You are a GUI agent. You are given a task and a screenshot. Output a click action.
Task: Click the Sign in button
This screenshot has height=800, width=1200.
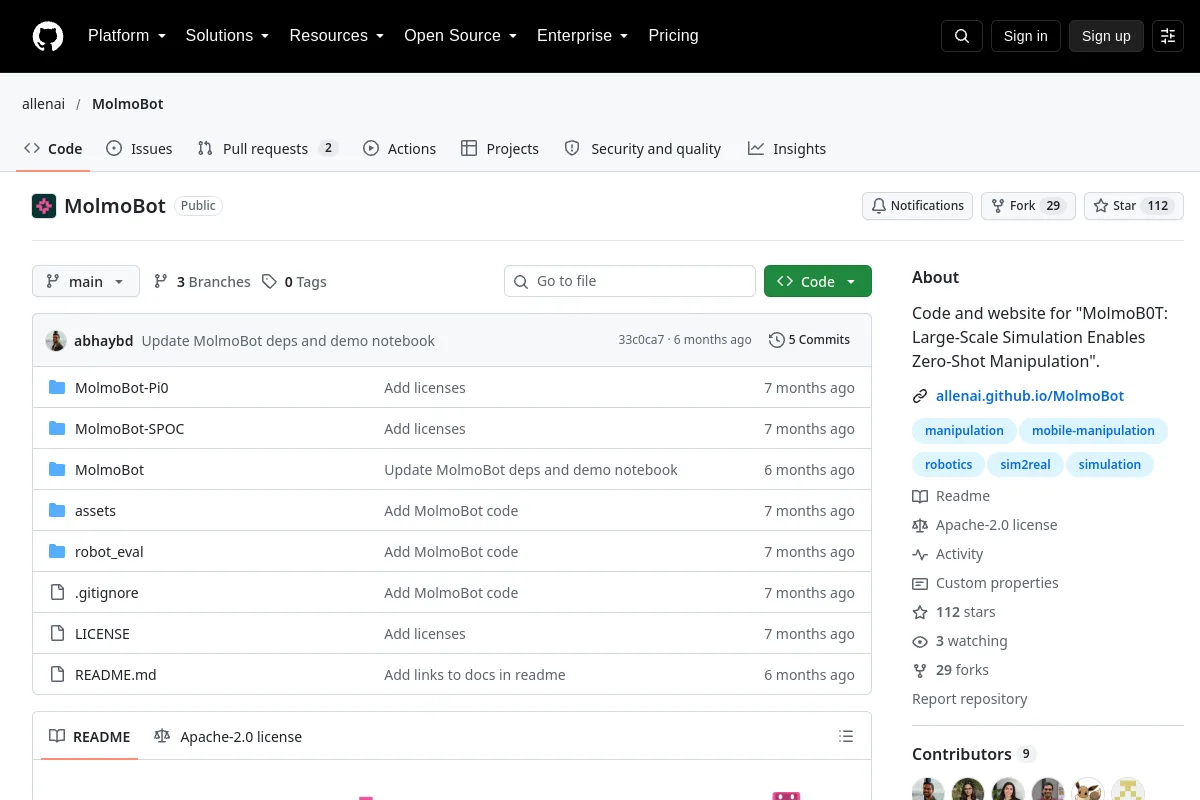coord(1025,36)
